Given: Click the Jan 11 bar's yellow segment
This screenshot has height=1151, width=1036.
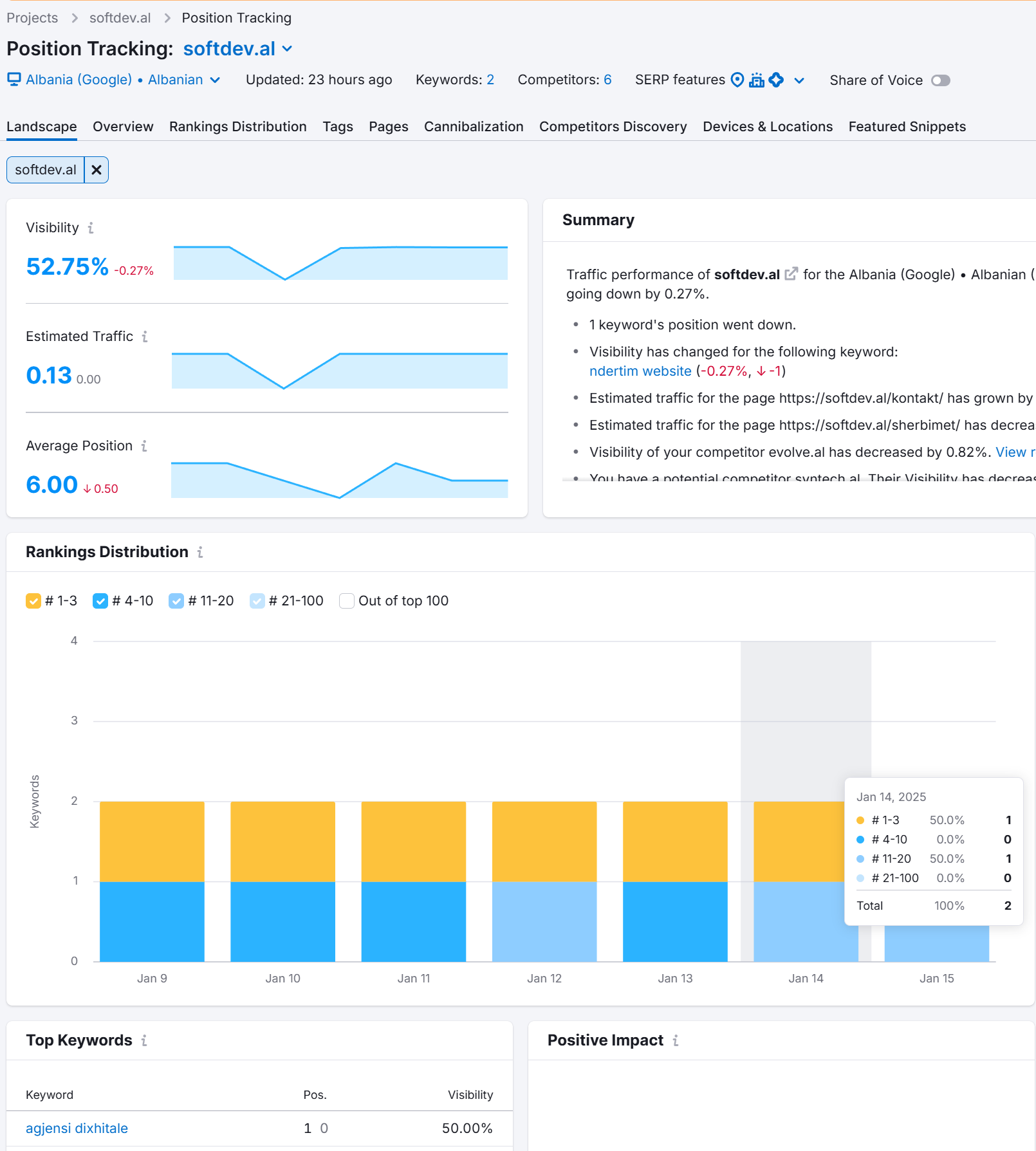Looking at the screenshot, I should coord(414,842).
